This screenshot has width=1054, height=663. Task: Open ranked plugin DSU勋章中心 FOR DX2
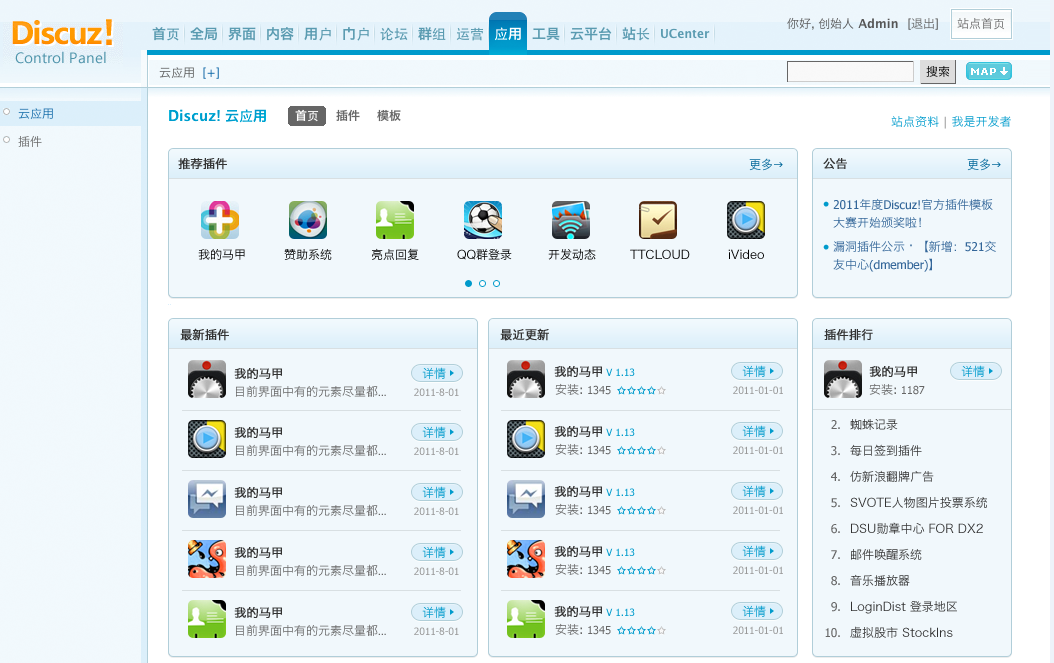point(916,529)
